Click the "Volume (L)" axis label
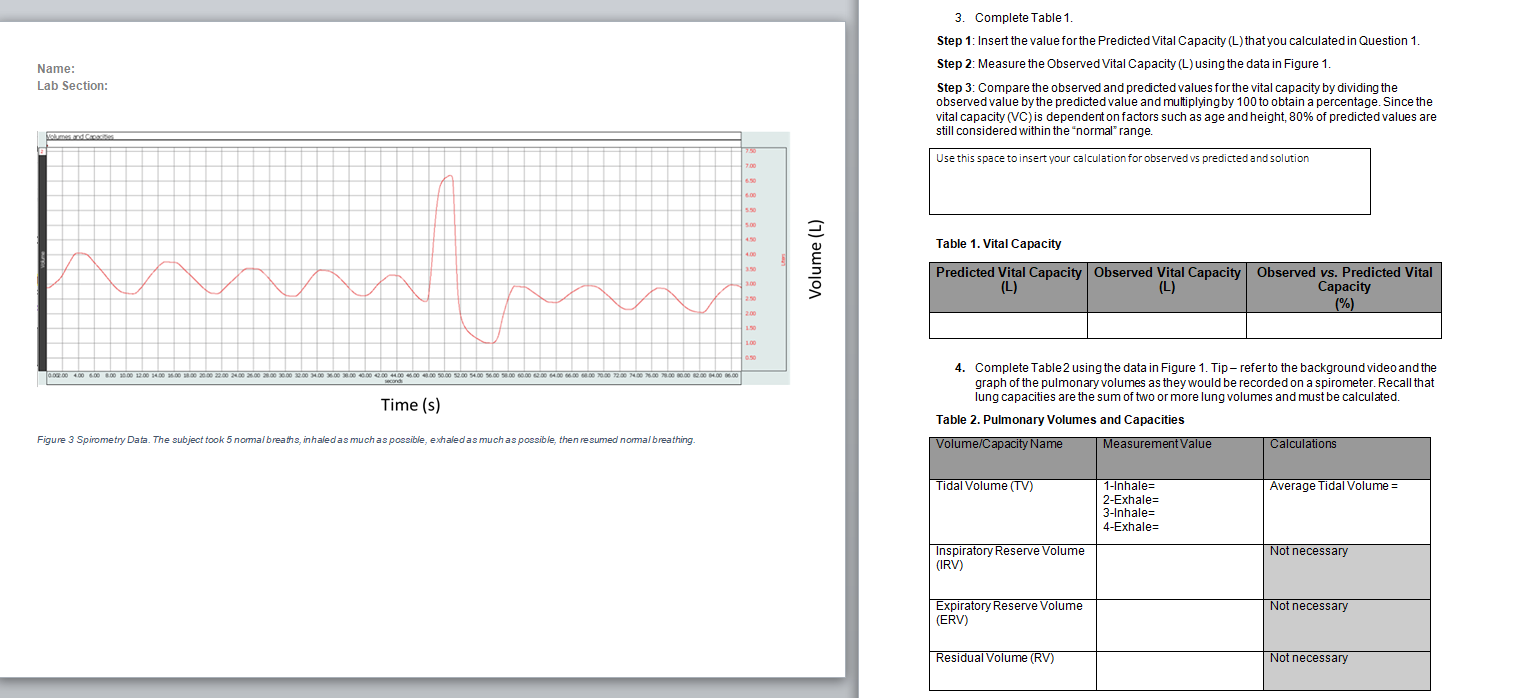This screenshot has height=698, width=1514. pos(815,258)
